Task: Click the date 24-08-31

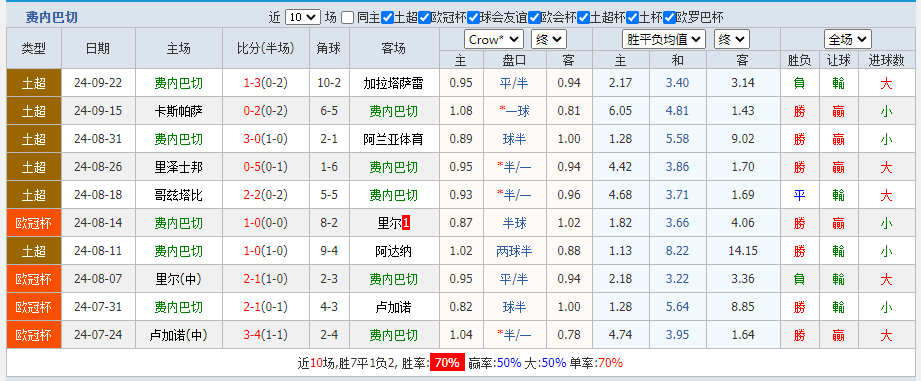Action: pos(98,139)
